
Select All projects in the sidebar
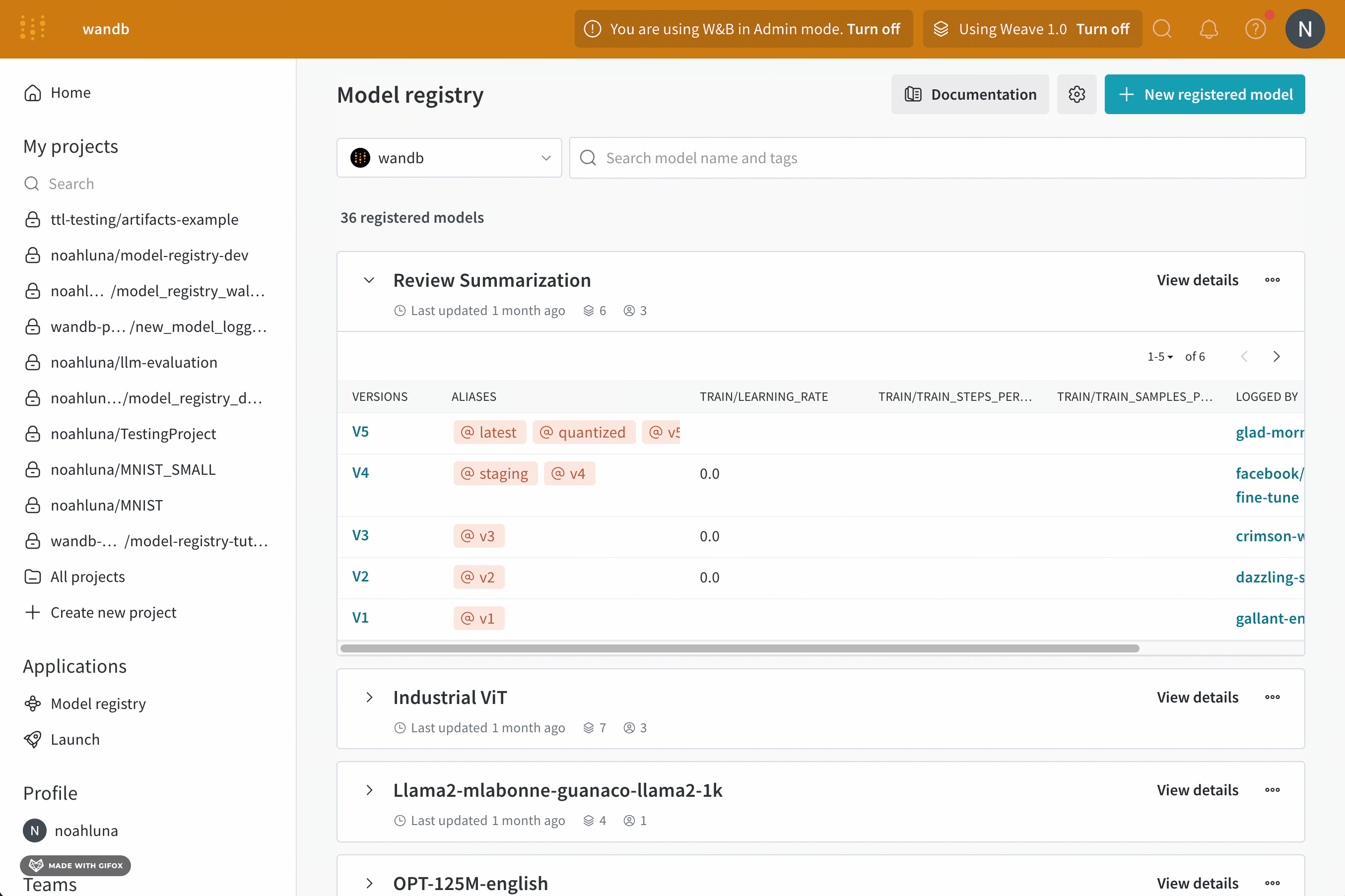[x=87, y=576]
